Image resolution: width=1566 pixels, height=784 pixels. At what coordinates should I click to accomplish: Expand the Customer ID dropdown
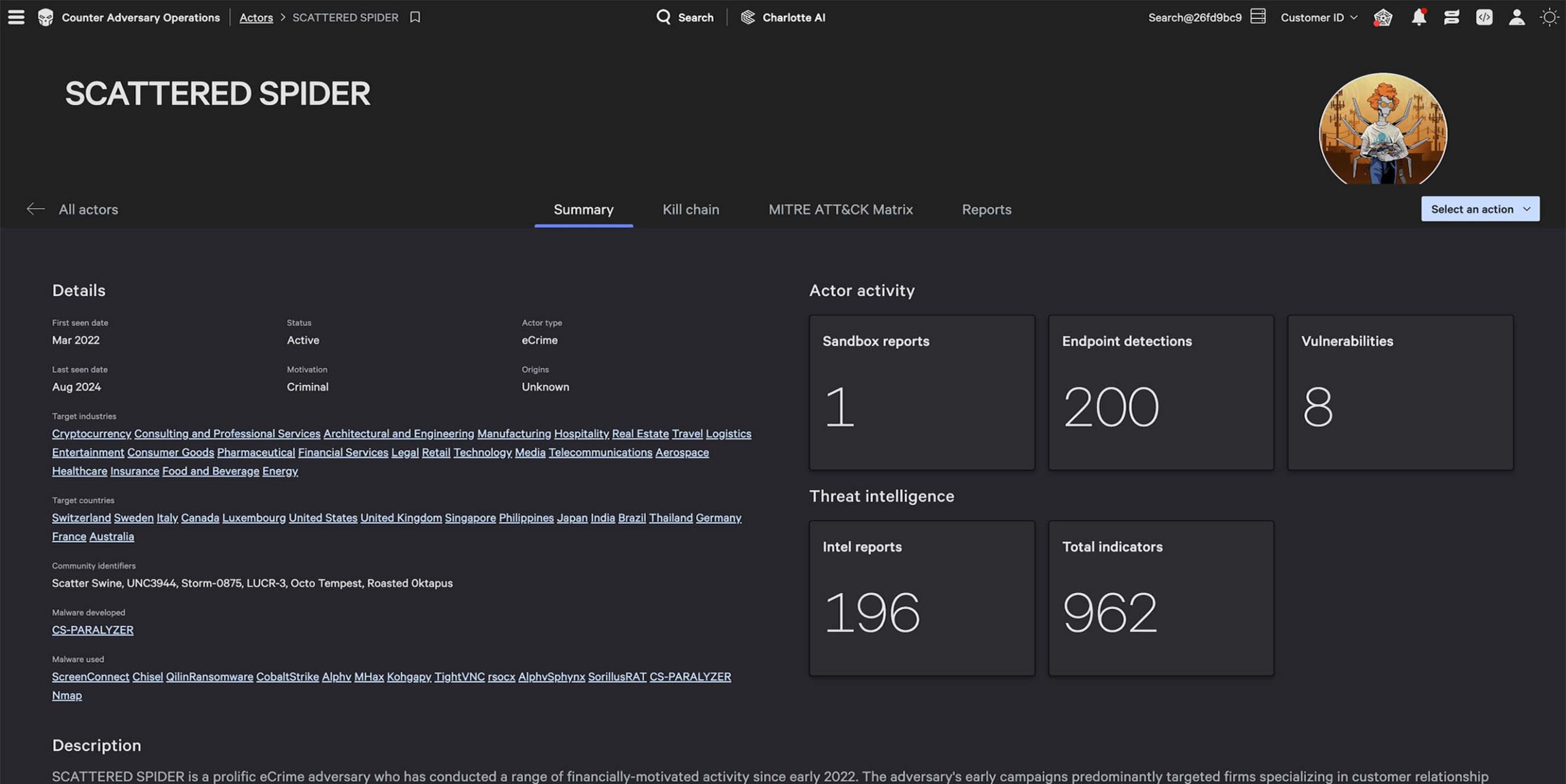pos(1319,17)
